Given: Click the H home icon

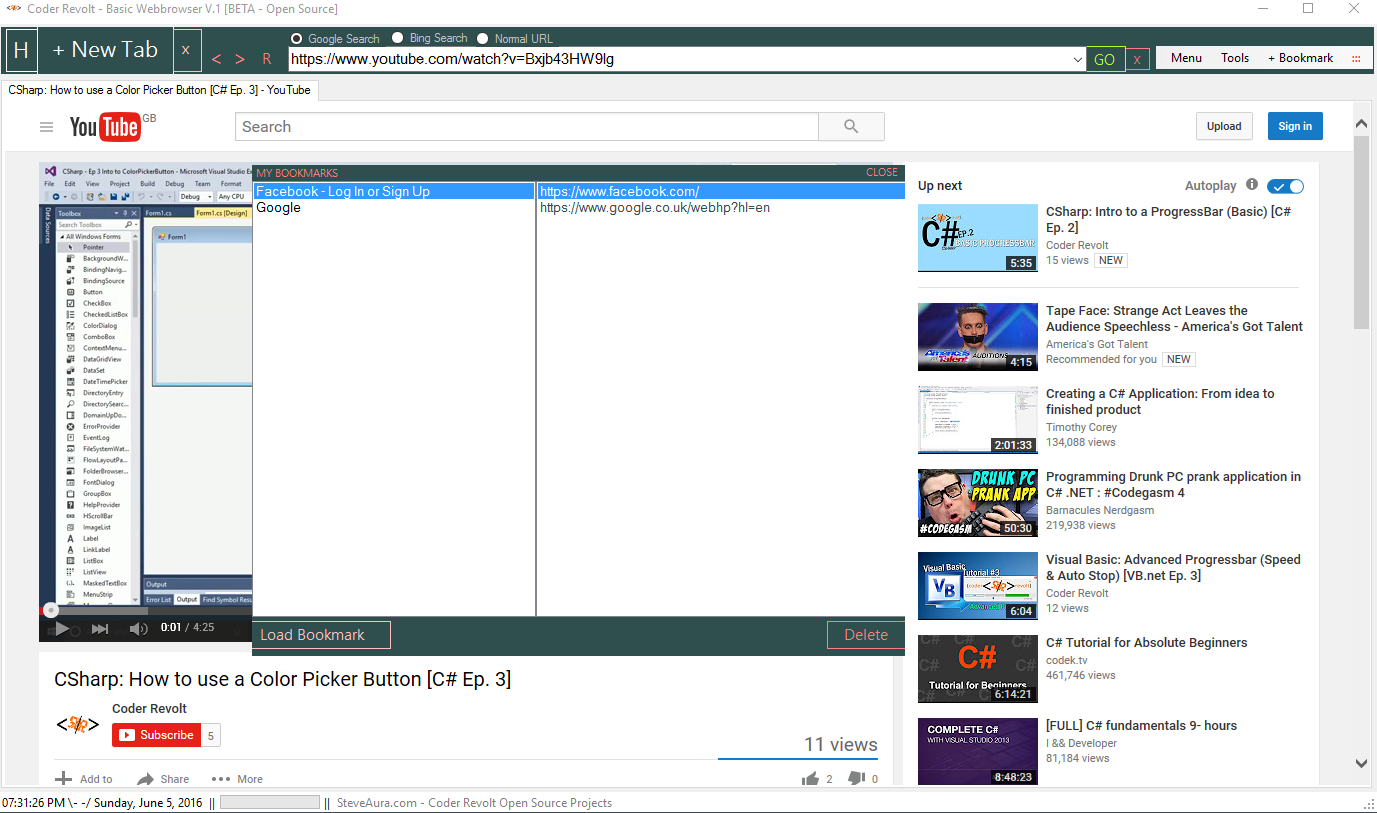Looking at the screenshot, I should 20,50.
